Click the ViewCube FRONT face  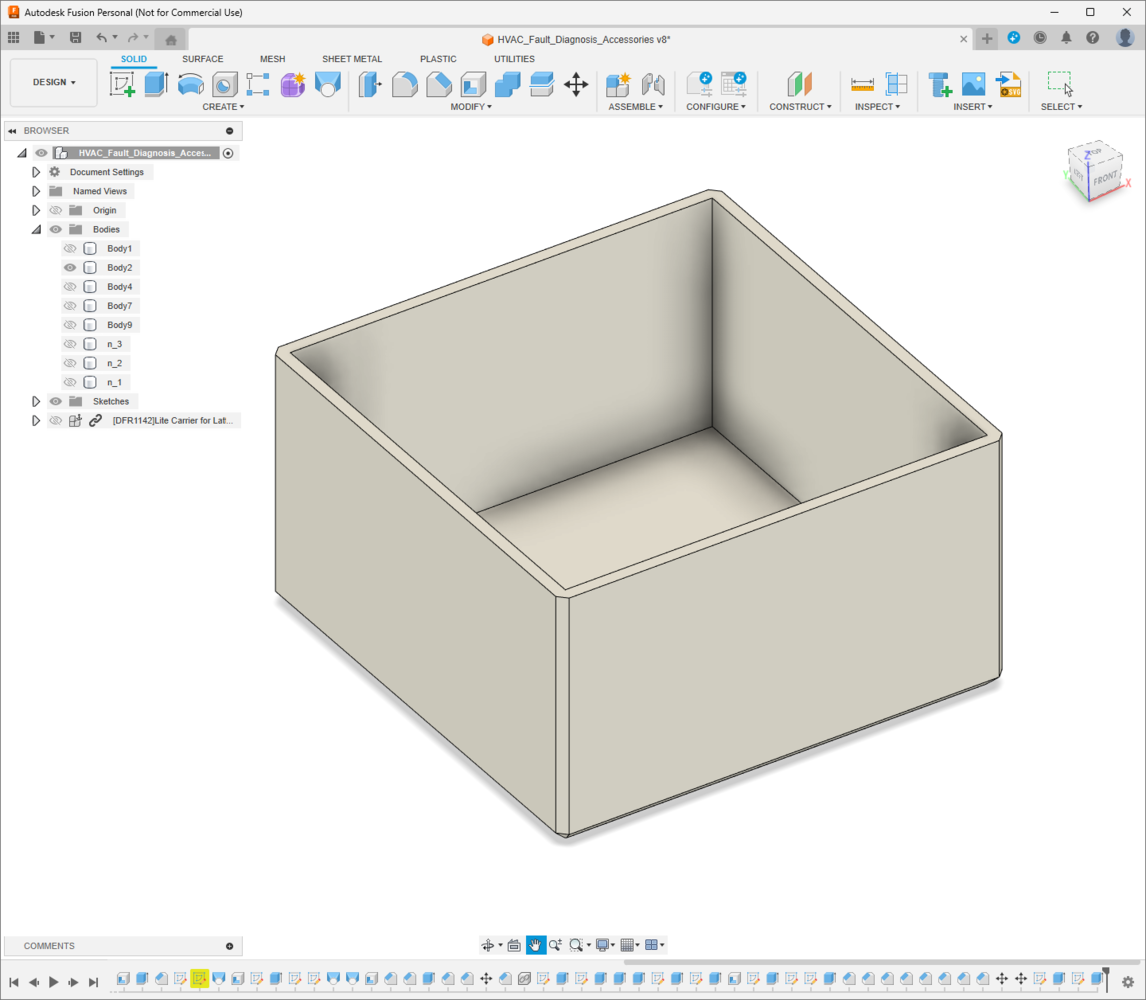1104,178
